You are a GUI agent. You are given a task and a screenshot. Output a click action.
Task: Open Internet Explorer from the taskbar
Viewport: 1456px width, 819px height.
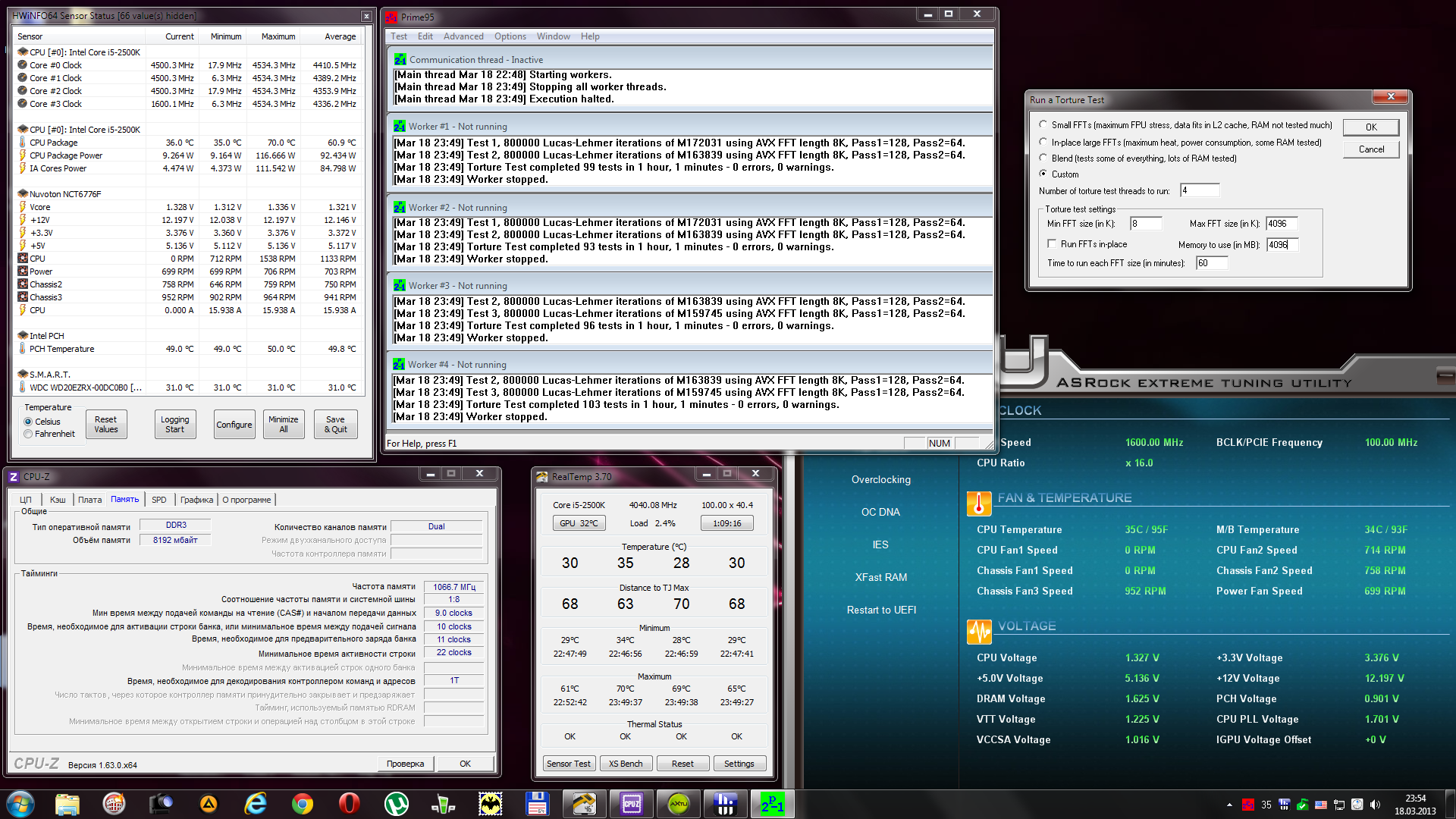click(x=256, y=804)
